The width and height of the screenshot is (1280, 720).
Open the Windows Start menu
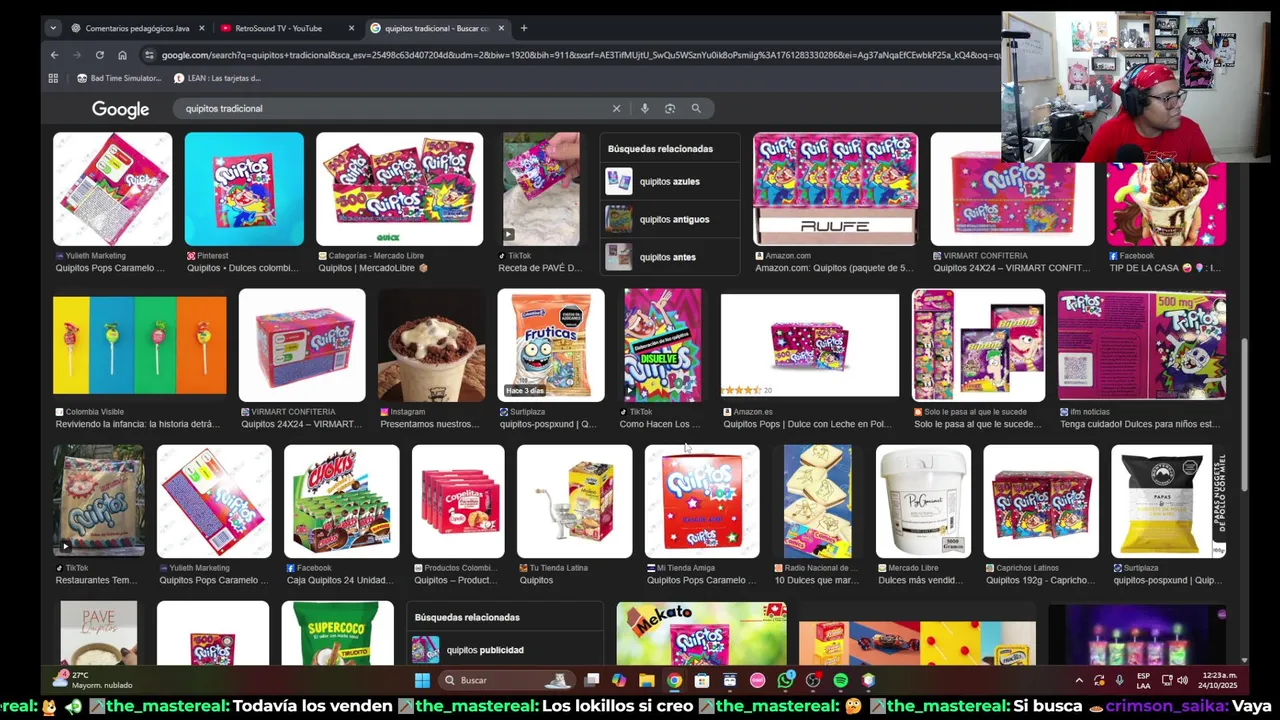(x=422, y=680)
